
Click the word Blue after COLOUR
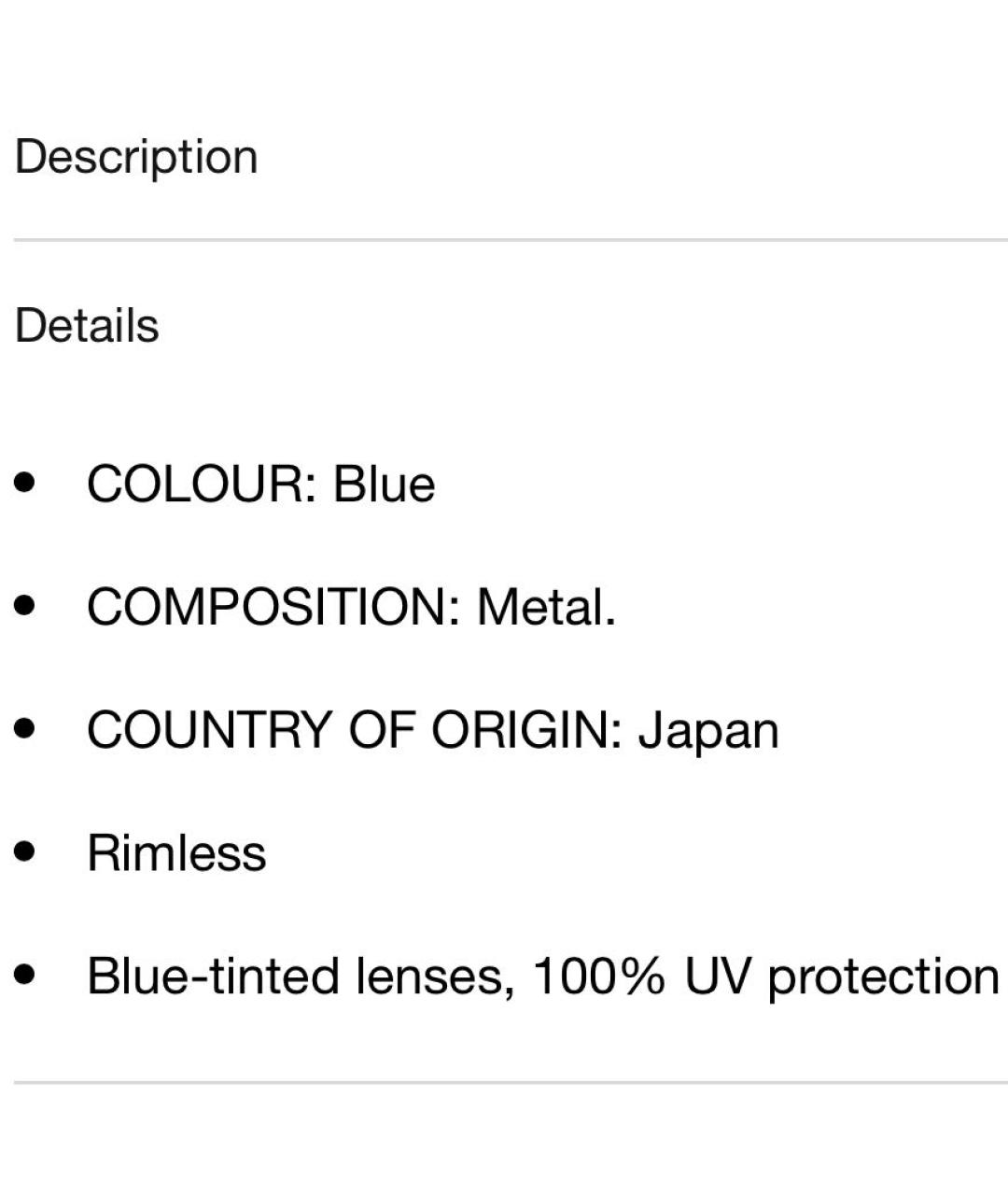coord(385,485)
